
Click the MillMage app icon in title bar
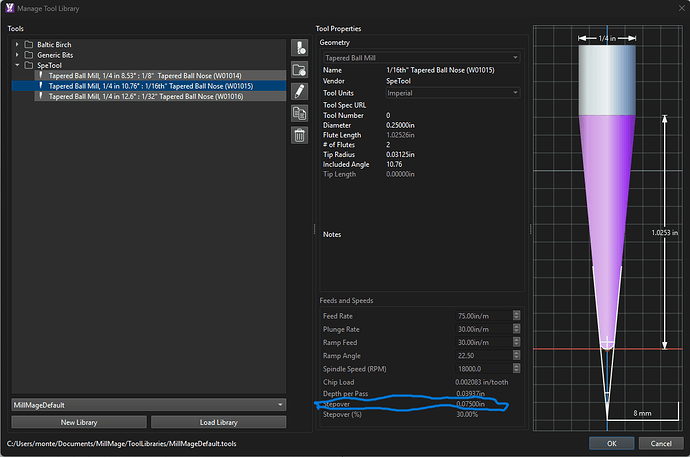pyautogui.click(x=9, y=8)
